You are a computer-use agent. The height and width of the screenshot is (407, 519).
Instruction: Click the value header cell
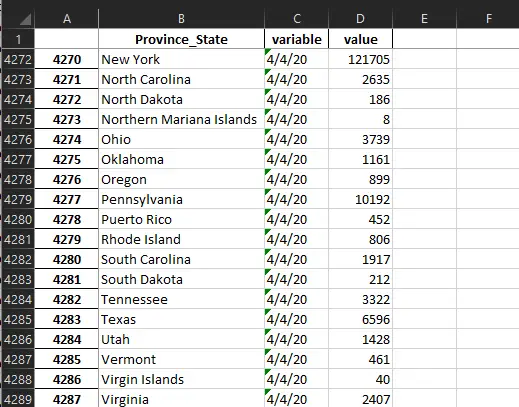(x=360, y=39)
